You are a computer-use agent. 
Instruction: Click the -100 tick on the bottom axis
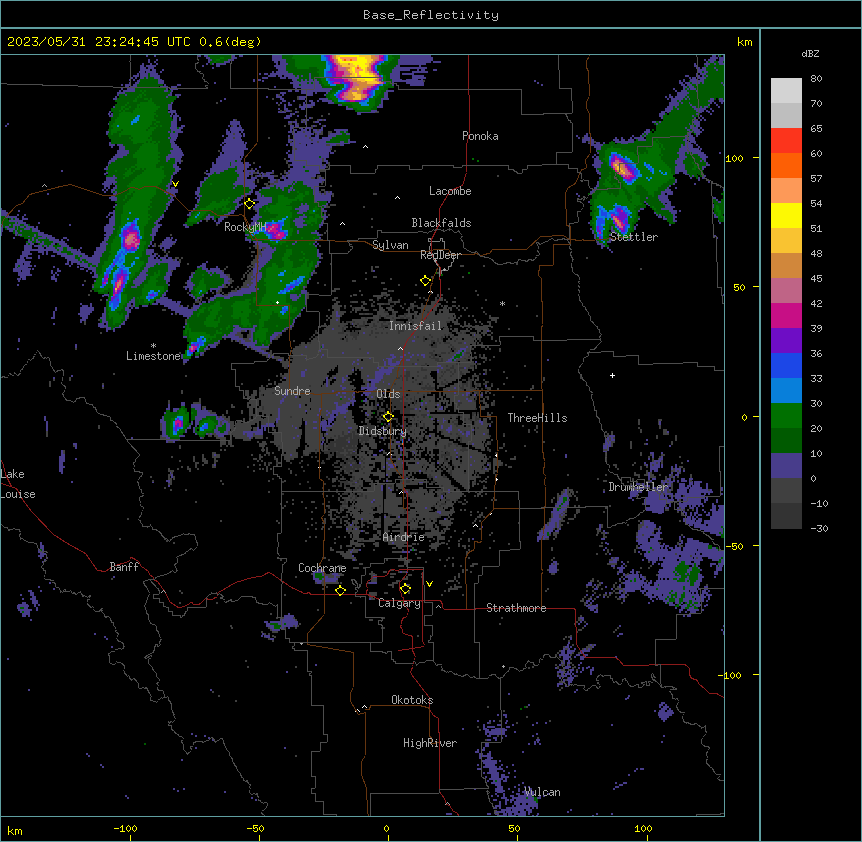click(125, 828)
